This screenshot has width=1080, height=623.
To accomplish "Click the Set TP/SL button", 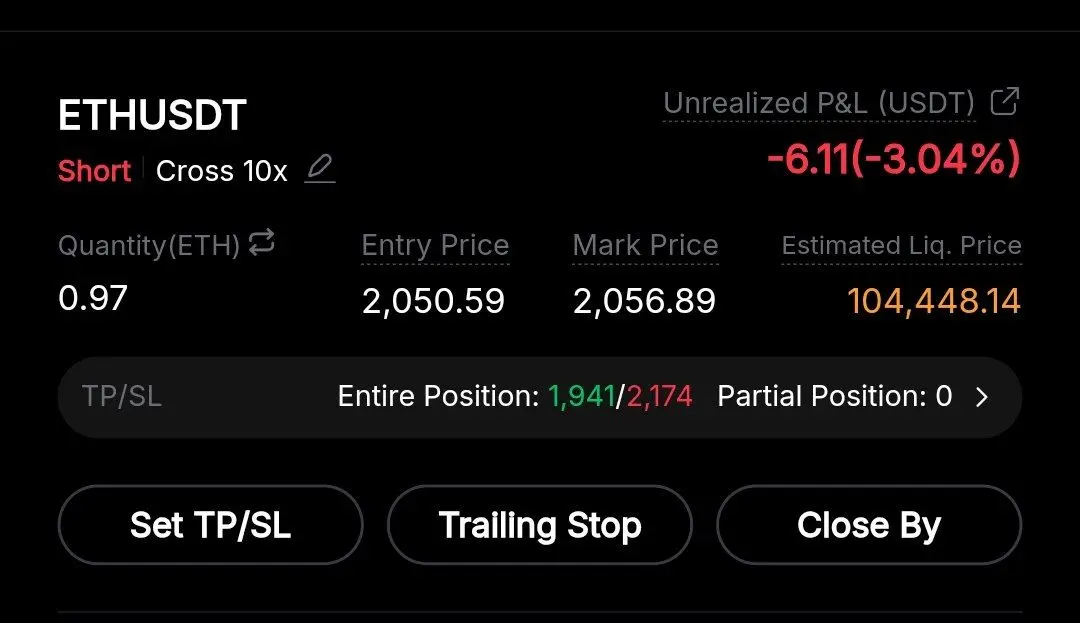I will pyautogui.click(x=211, y=525).
